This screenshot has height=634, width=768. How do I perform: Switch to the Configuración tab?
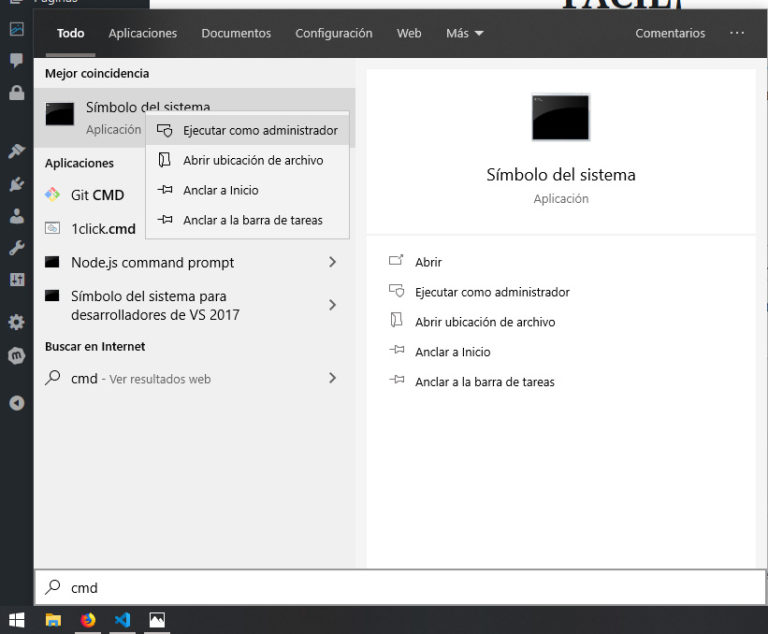[334, 33]
